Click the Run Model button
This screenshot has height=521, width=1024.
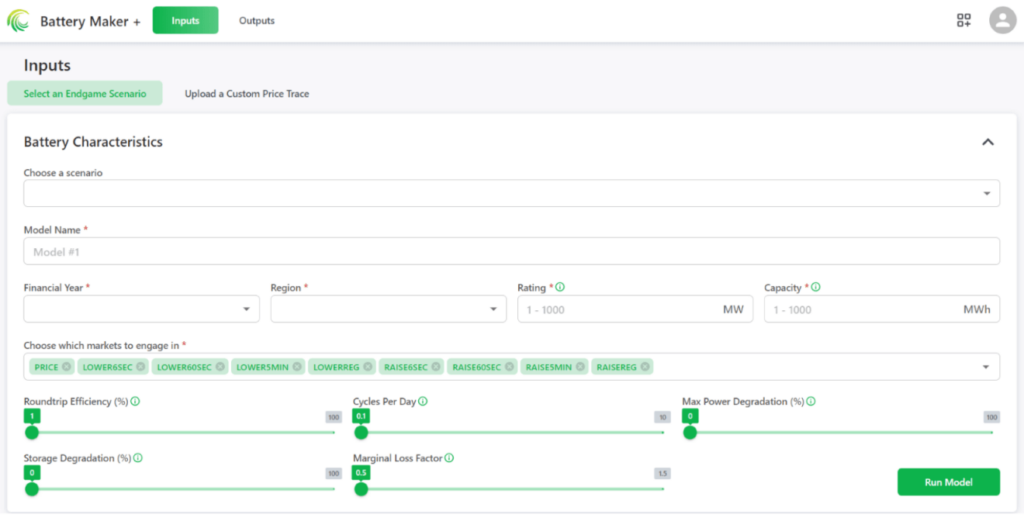948,482
